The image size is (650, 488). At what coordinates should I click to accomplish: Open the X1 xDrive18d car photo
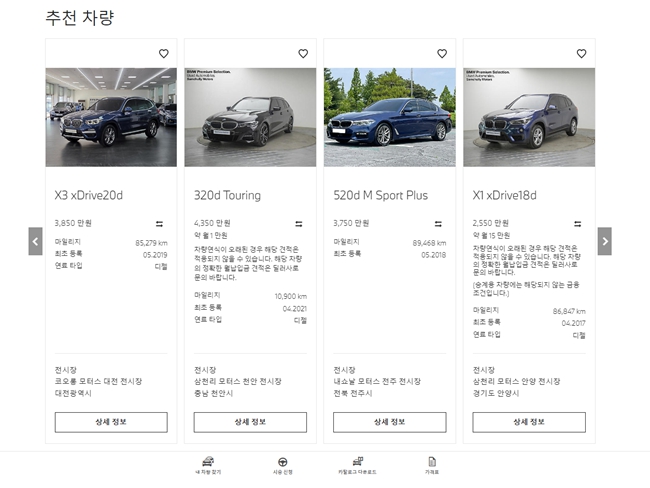tap(529, 117)
